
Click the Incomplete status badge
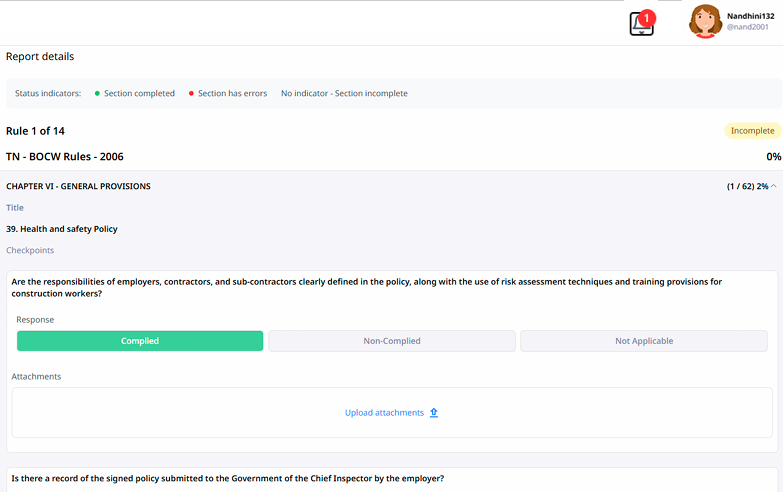point(752,131)
